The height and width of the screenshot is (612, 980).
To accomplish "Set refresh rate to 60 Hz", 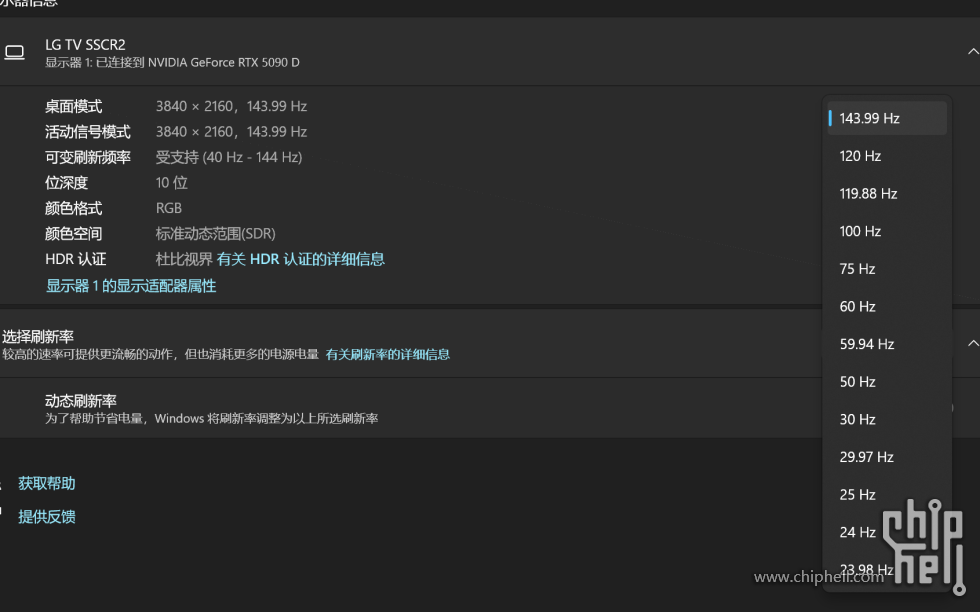I will point(857,307).
